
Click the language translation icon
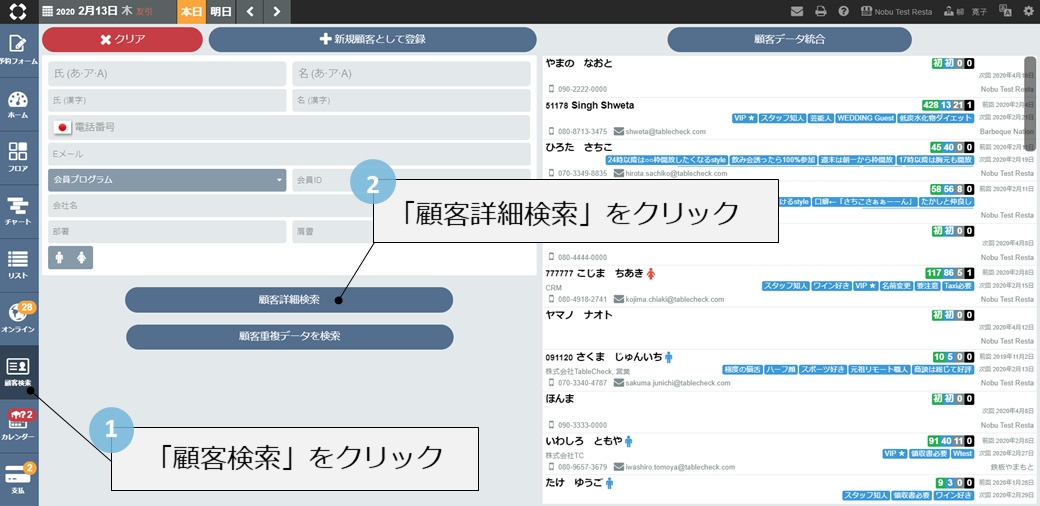(1007, 11)
